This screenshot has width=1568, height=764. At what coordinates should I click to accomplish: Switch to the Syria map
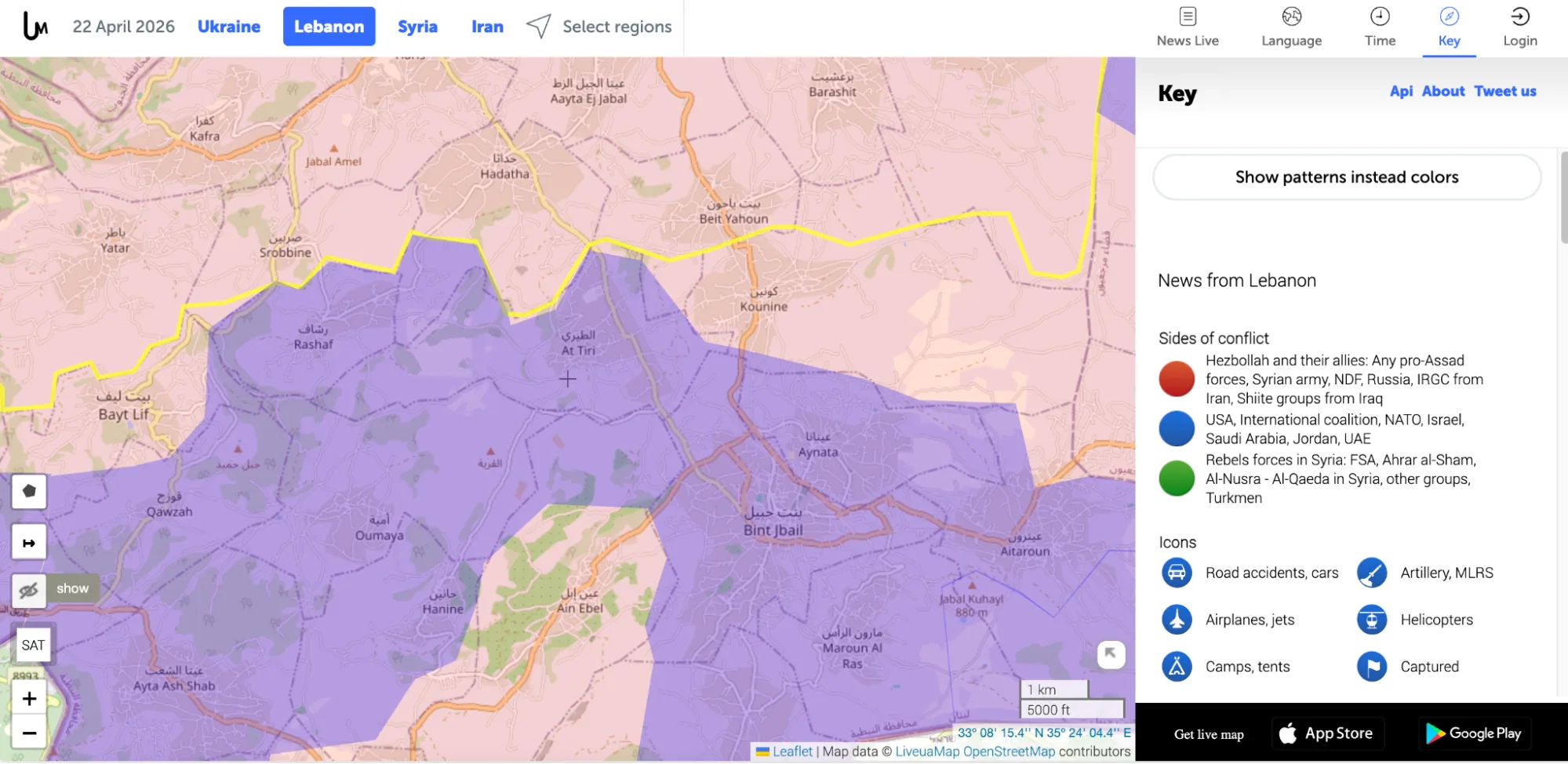tap(417, 27)
